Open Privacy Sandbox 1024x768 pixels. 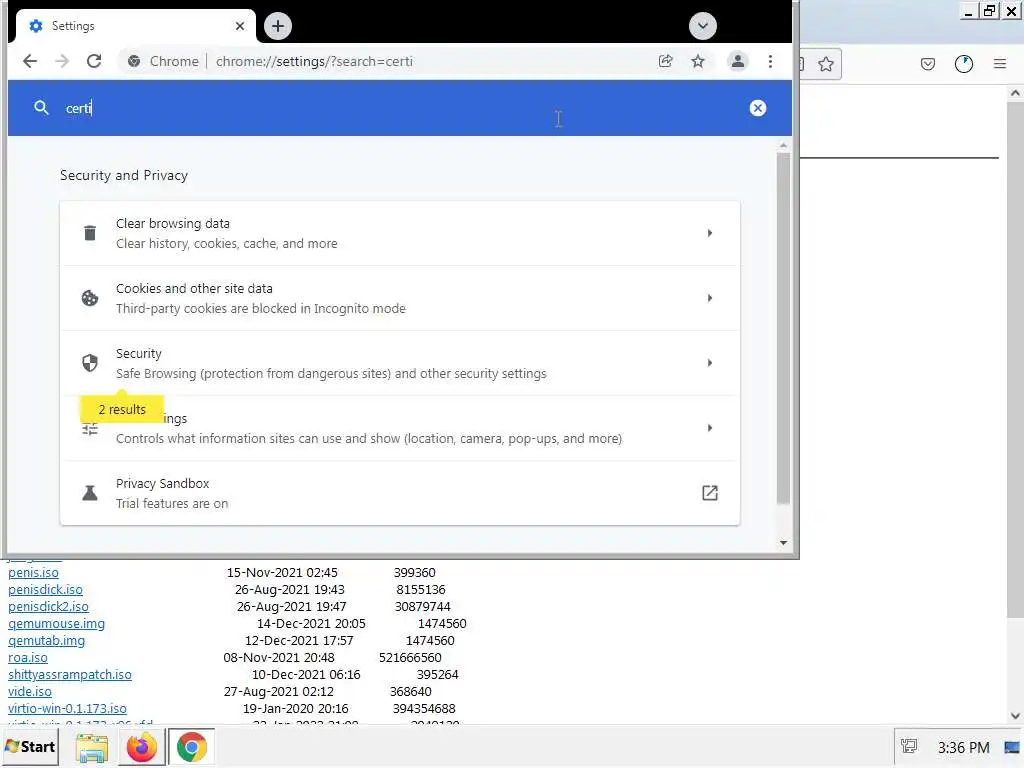pyautogui.click(x=400, y=493)
